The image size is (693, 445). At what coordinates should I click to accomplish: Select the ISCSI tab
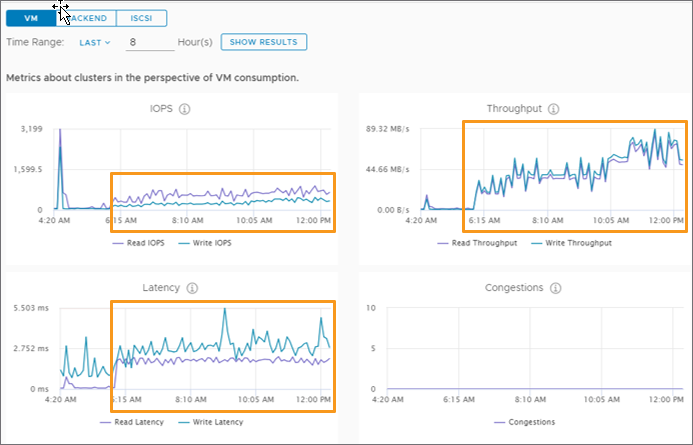[141, 18]
